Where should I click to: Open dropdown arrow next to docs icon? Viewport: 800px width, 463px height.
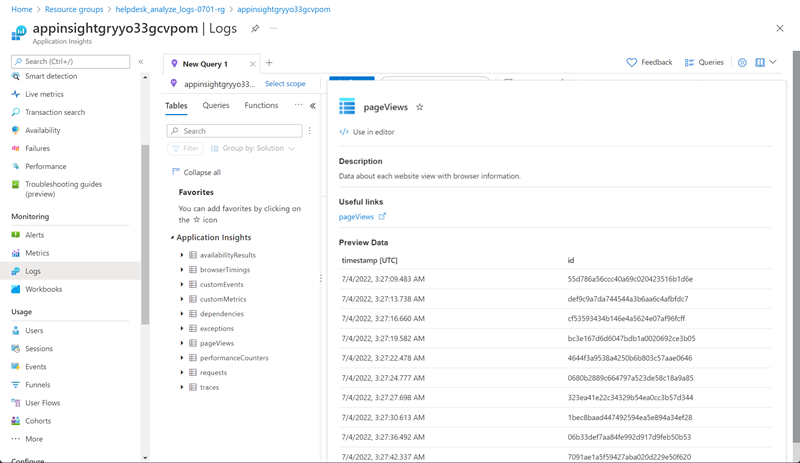click(773, 62)
